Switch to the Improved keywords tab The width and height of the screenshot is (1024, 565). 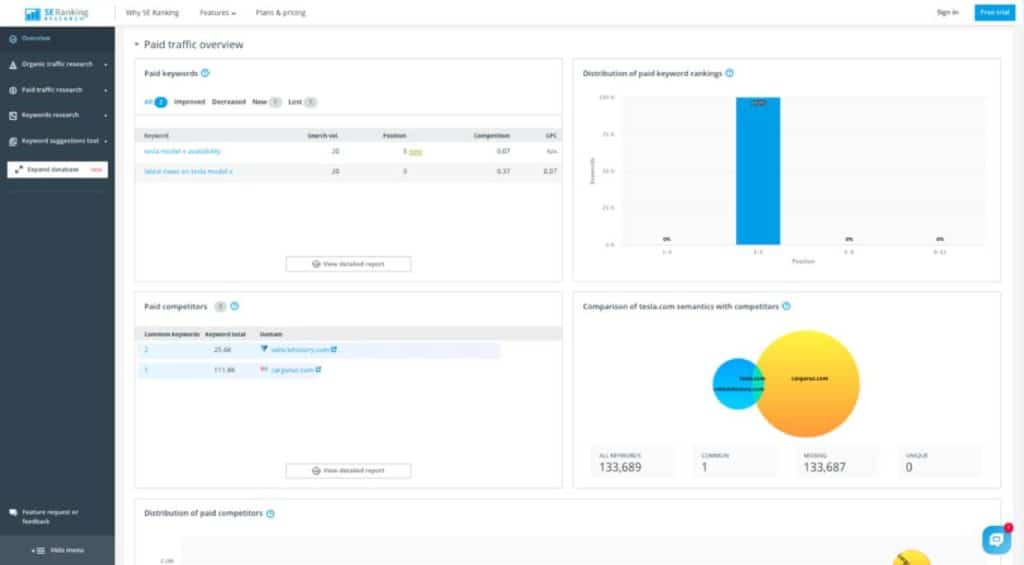coord(189,102)
